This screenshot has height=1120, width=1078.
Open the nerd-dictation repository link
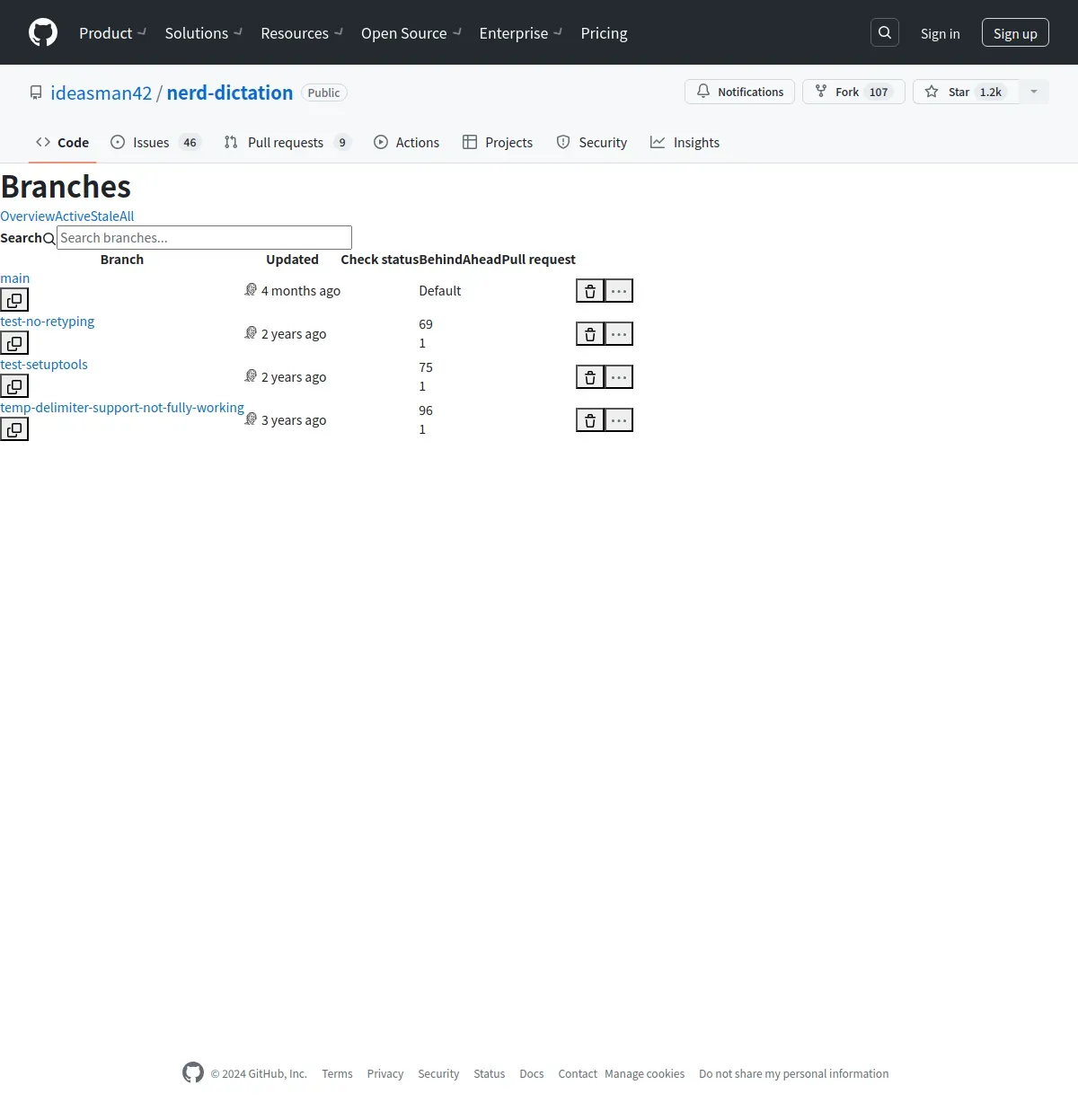[230, 93]
